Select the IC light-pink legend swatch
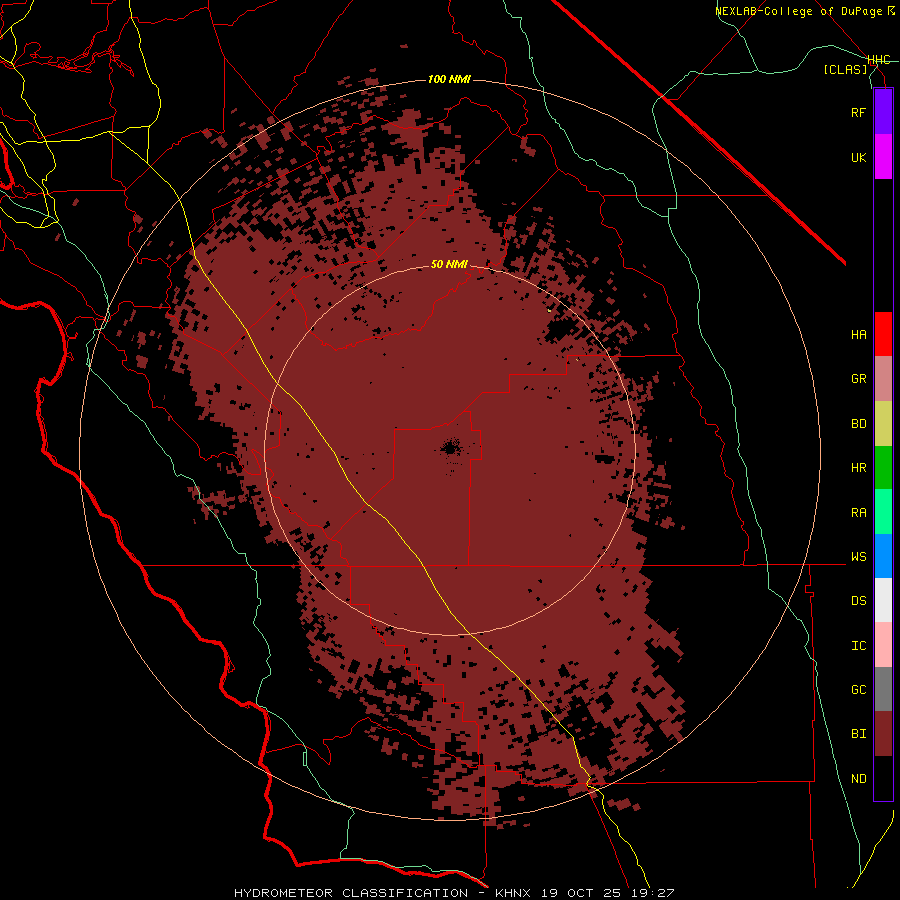Viewport: 900px width, 900px height. click(x=883, y=645)
